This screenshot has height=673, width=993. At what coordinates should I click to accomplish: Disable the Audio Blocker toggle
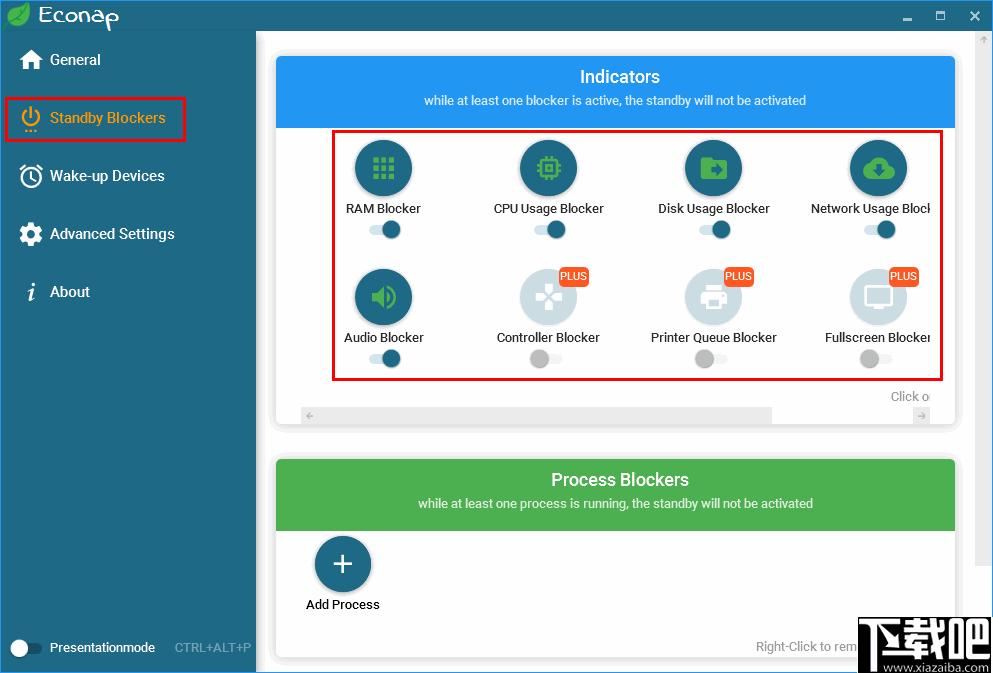pyautogui.click(x=385, y=359)
